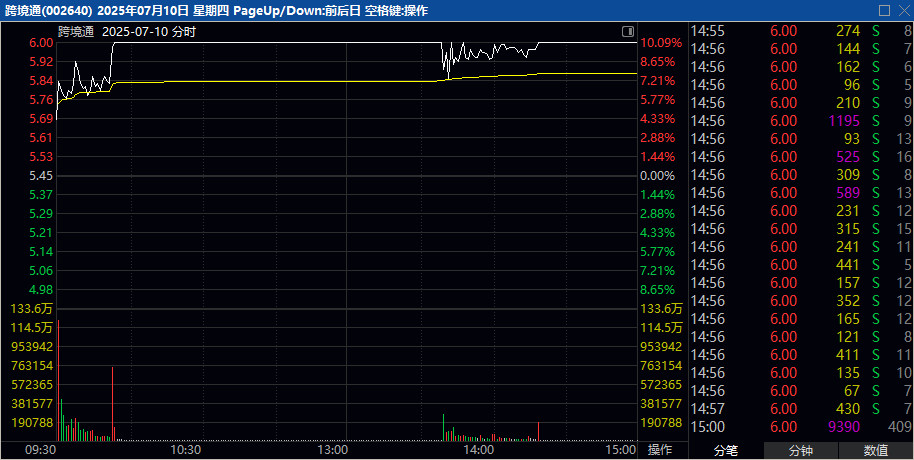Click the 跨境通 2025-07-10 分时 chart label
Viewport: 914px width, 460px height.
(127, 31)
